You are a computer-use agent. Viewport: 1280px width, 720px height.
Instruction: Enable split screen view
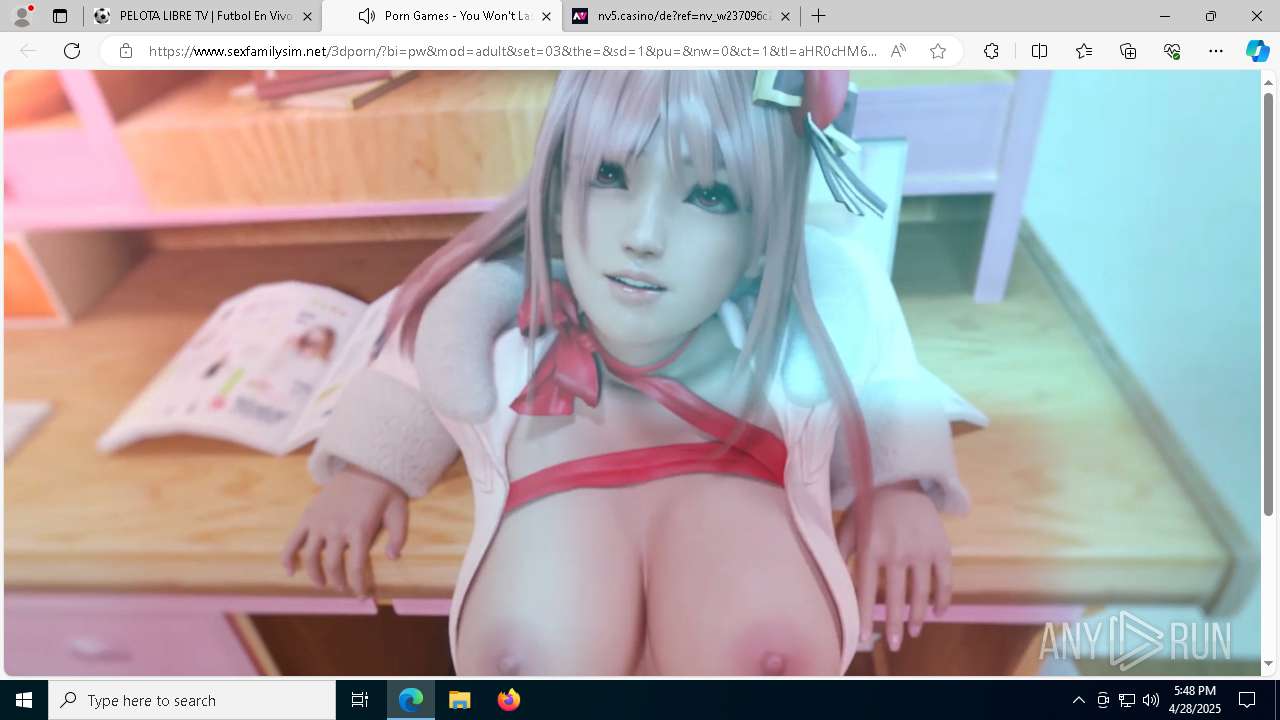tap(1039, 51)
